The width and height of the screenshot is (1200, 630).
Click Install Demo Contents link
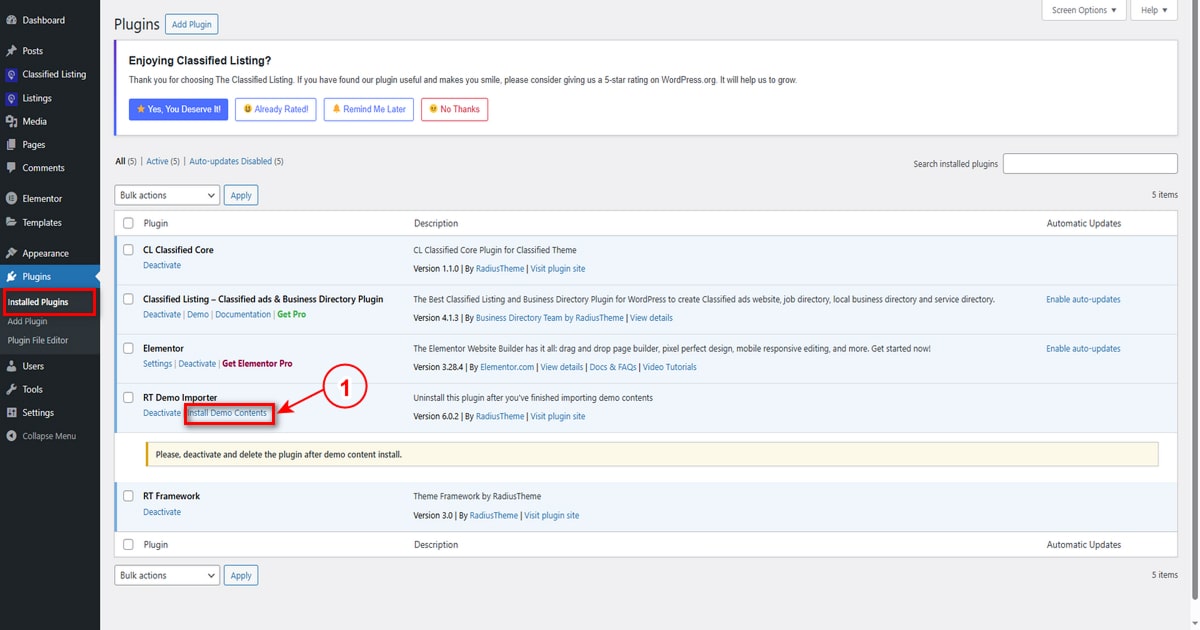click(228, 413)
